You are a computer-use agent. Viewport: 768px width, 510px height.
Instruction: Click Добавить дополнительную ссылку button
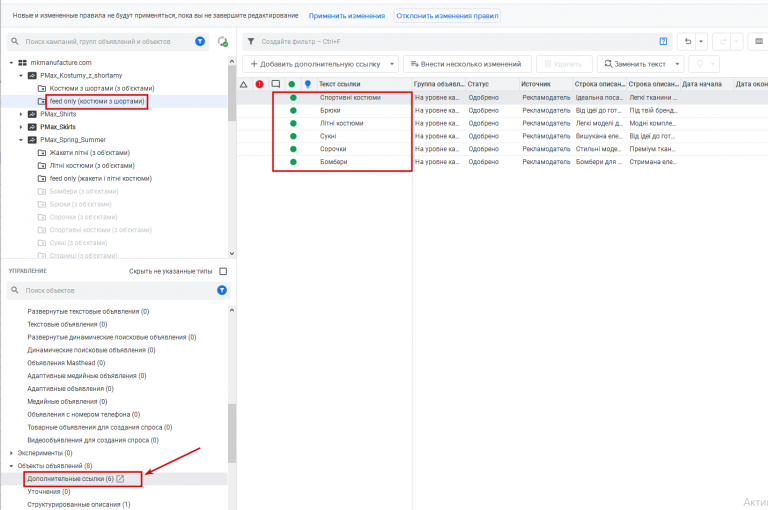[x=315, y=64]
